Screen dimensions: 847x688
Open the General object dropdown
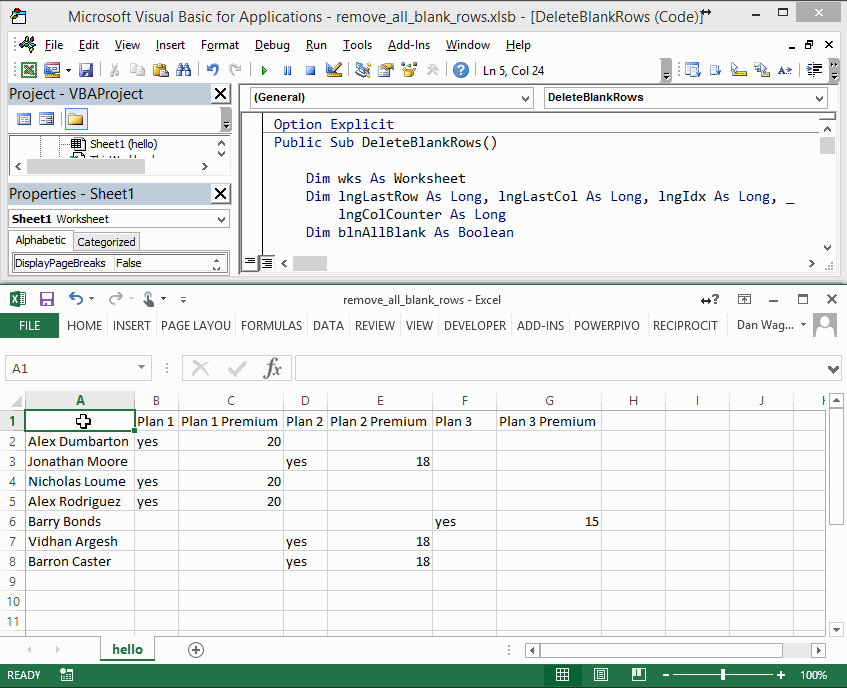click(x=531, y=99)
